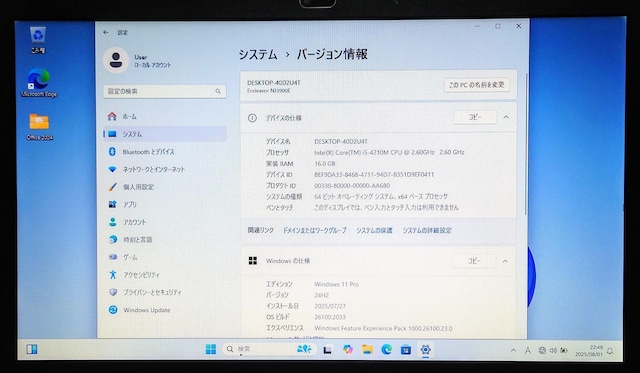640x373 pixels.
Task: Open Task View in the taskbar
Action: click(327, 350)
